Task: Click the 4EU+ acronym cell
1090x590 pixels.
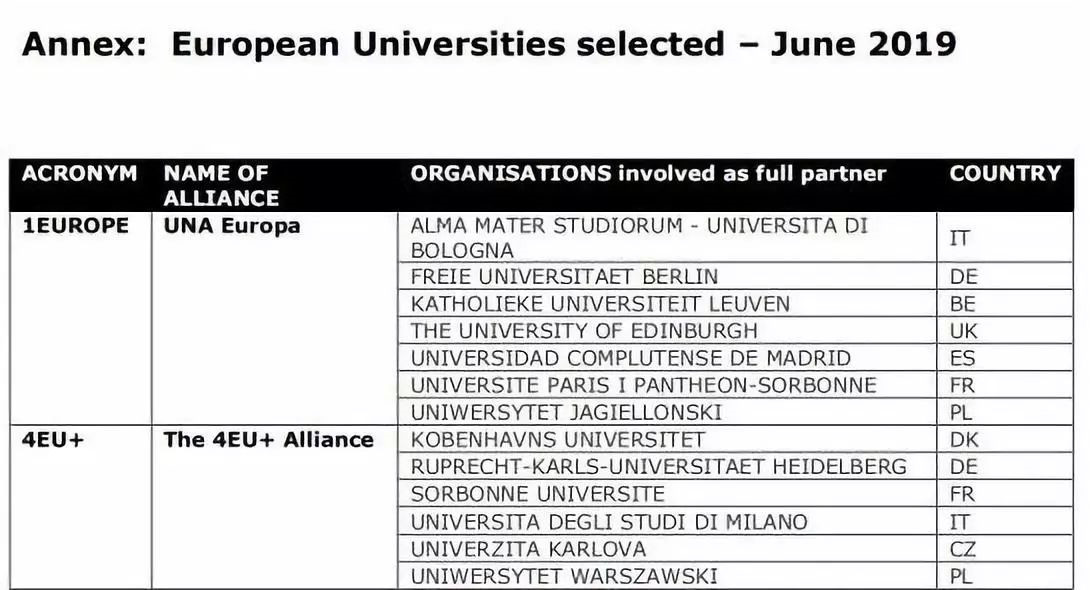Action: coord(53,440)
